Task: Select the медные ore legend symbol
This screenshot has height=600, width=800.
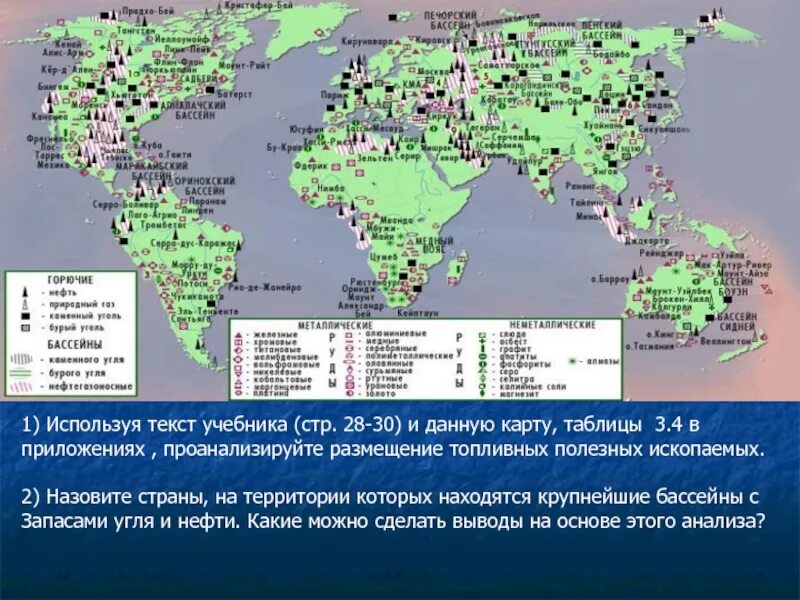Action: coord(349,342)
